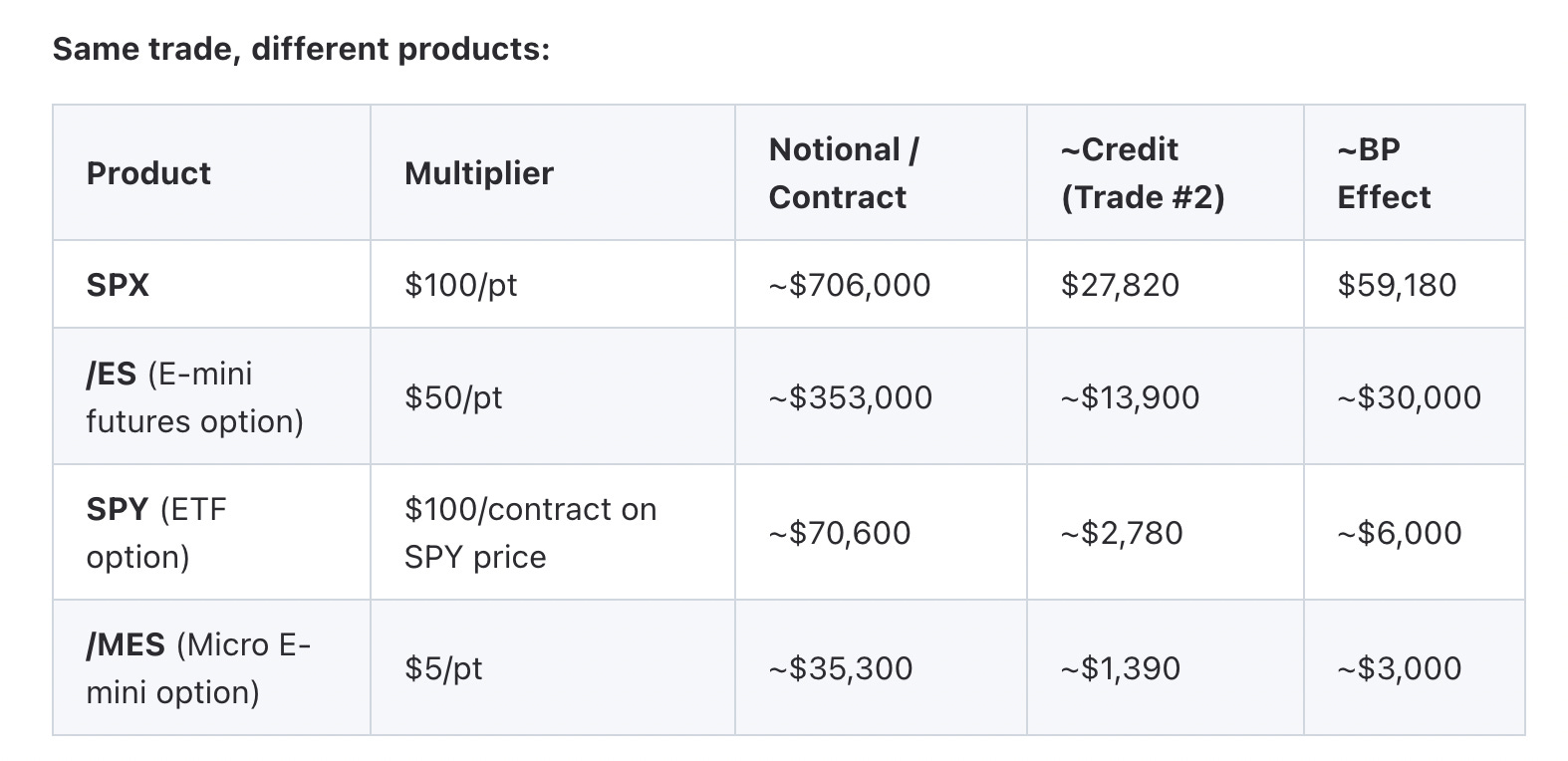Click the $100/pt multiplier cell
Screen dimensions: 1568x761
coord(460,285)
